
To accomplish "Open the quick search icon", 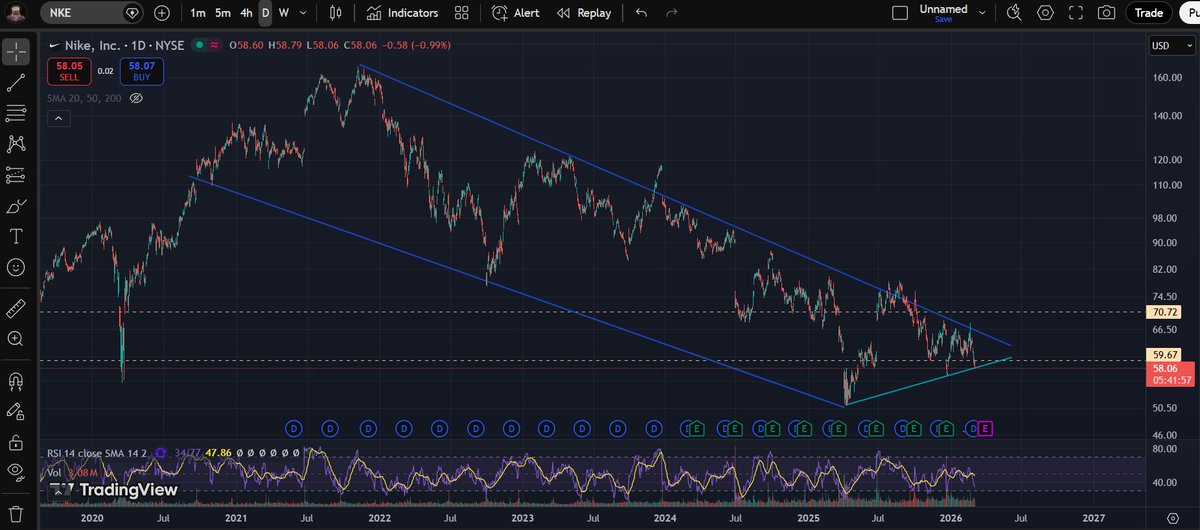I will 1015,13.
